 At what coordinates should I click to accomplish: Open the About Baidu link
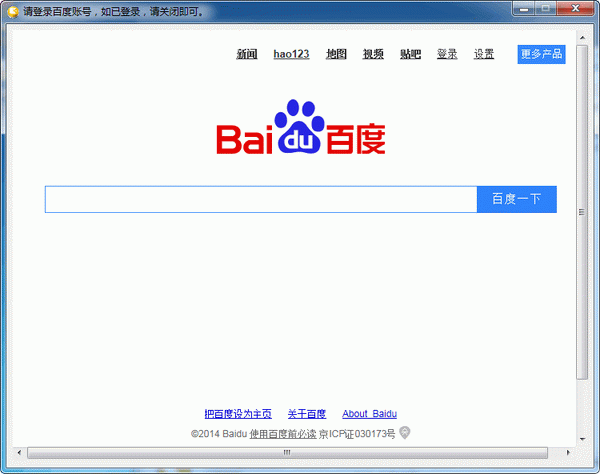coord(369,414)
